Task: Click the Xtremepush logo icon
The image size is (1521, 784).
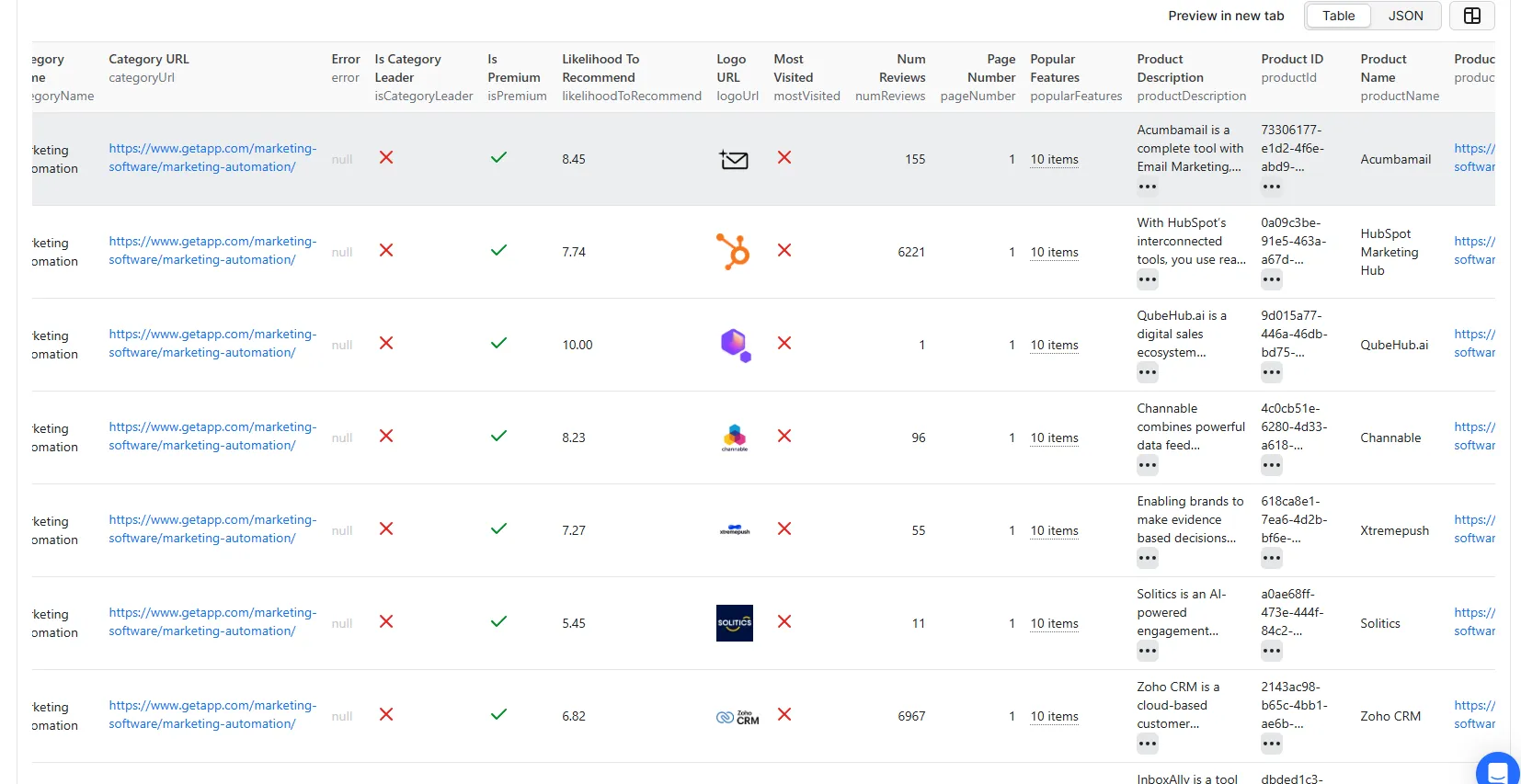Action: tap(734, 530)
